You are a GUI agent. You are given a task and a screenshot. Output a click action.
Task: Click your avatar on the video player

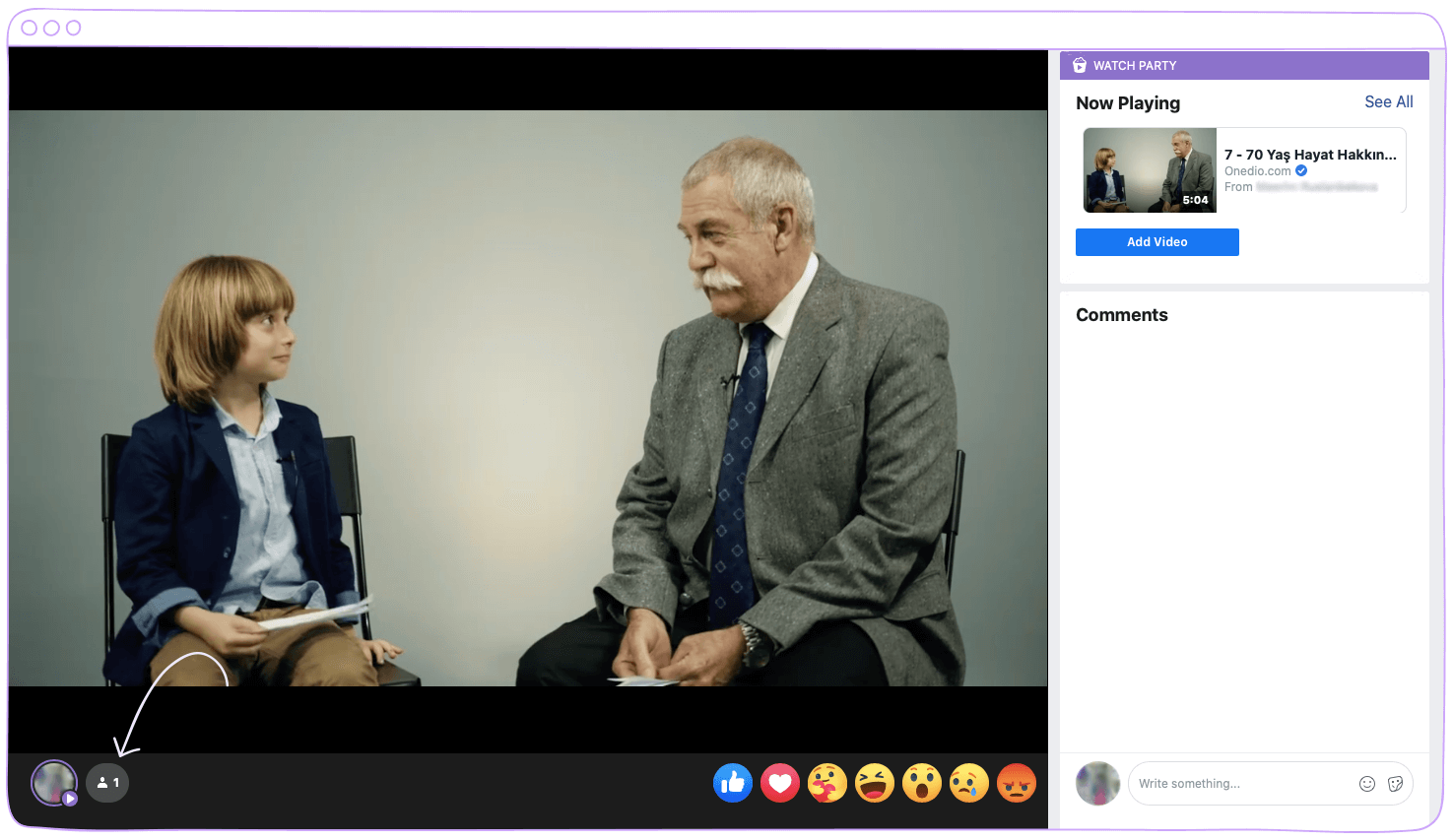pos(53,782)
